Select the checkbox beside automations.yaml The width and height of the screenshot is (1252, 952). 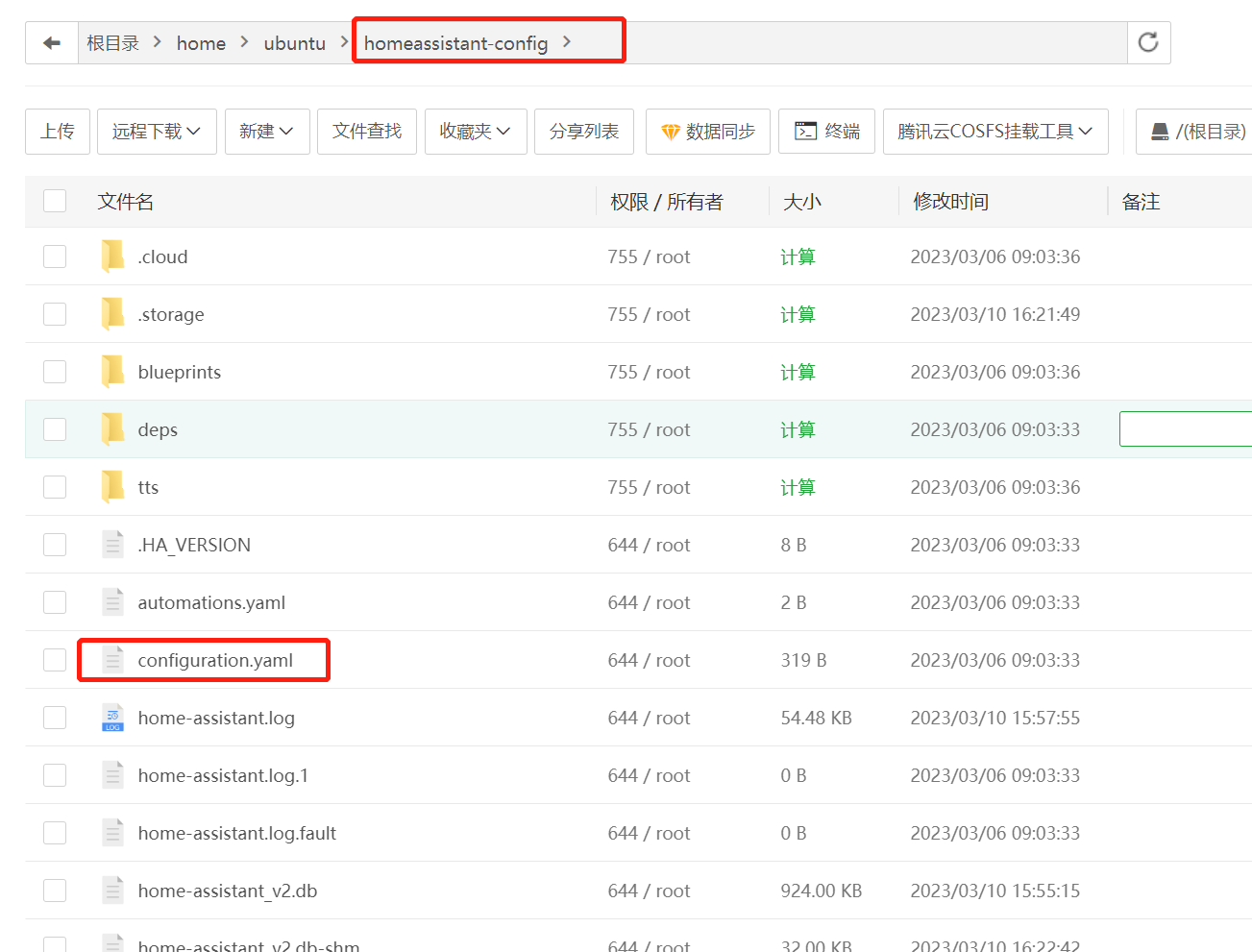55,601
